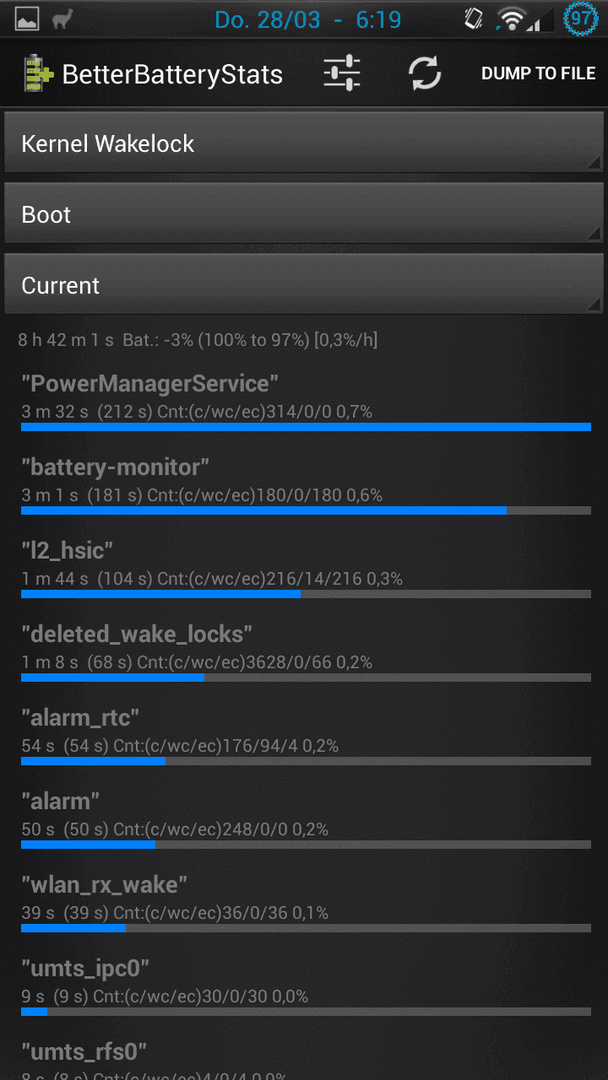
Task: Open the Current reference dropdown
Action: (304, 284)
